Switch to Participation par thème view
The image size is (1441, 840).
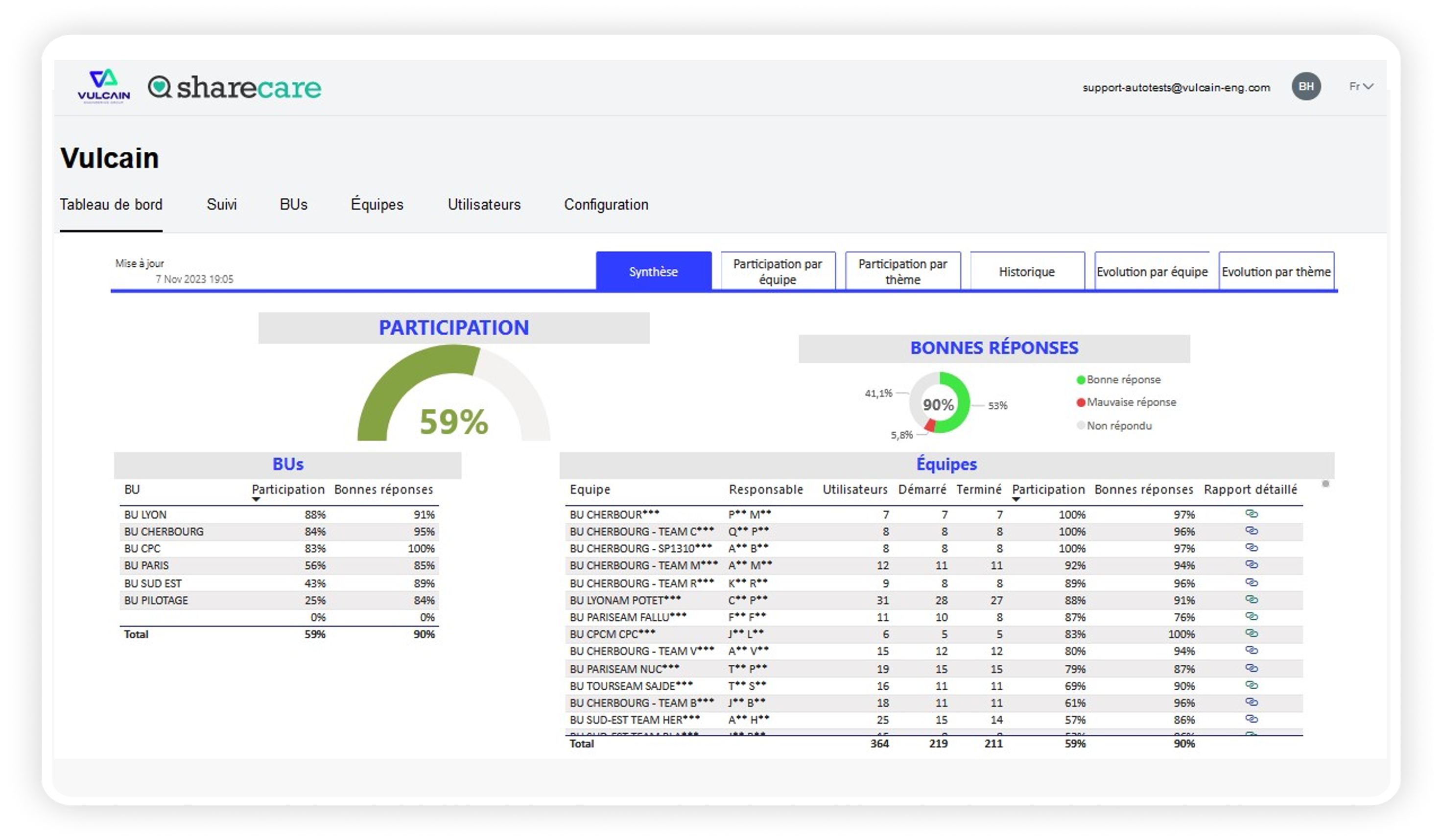click(x=902, y=271)
